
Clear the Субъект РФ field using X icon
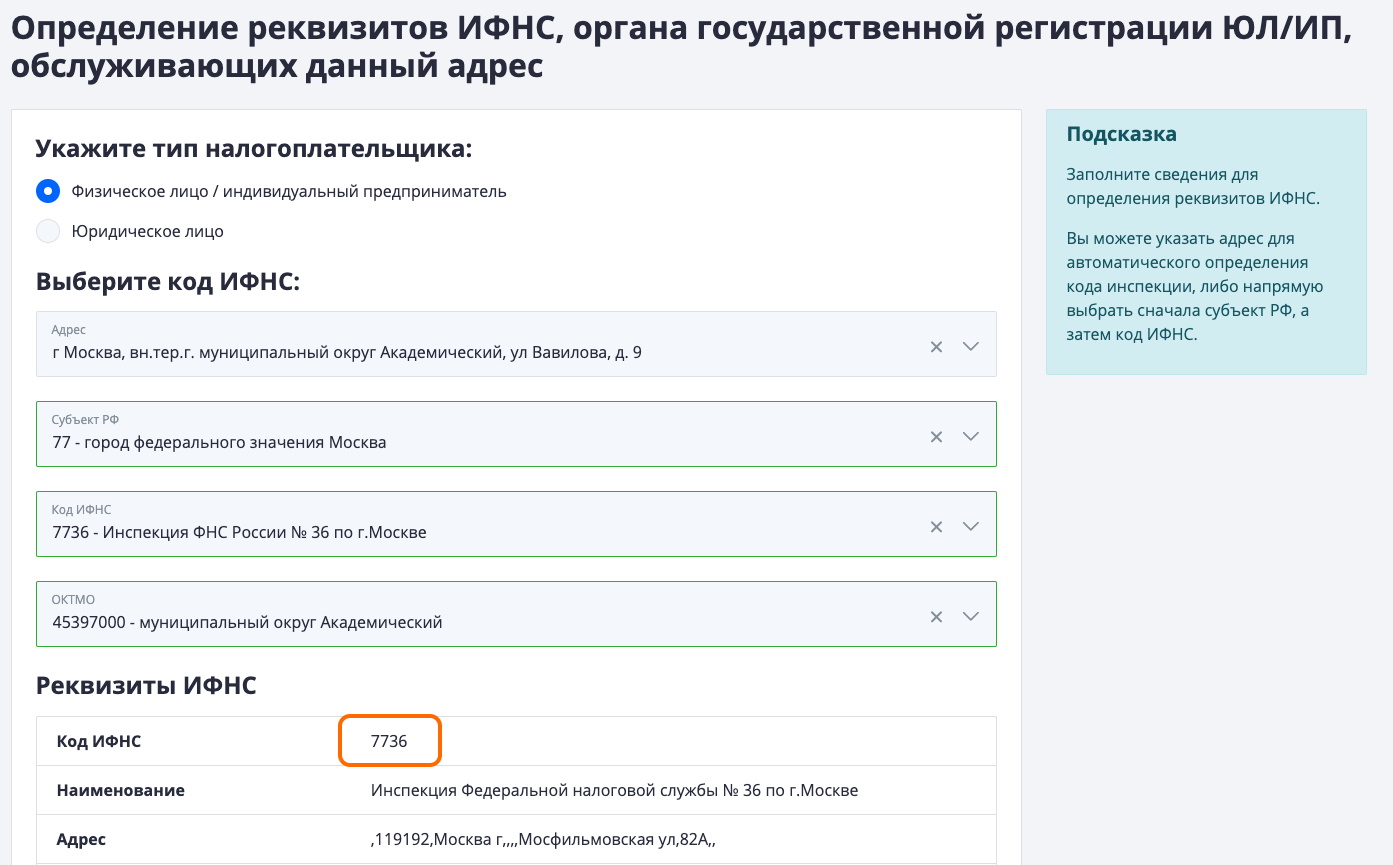[x=936, y=437]
